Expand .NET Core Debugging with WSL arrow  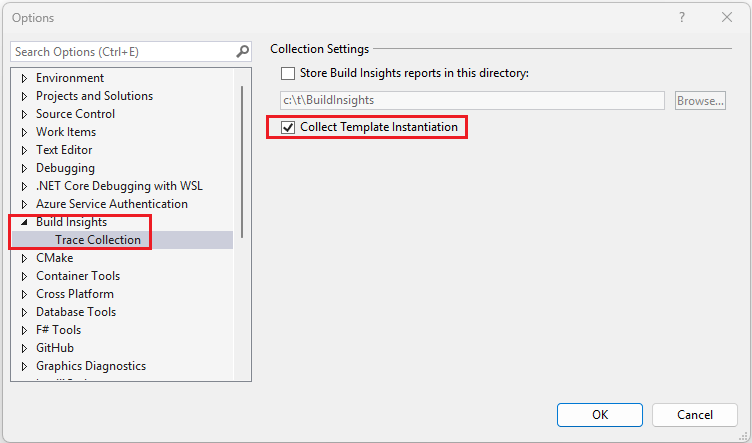(x=24, y=186)
